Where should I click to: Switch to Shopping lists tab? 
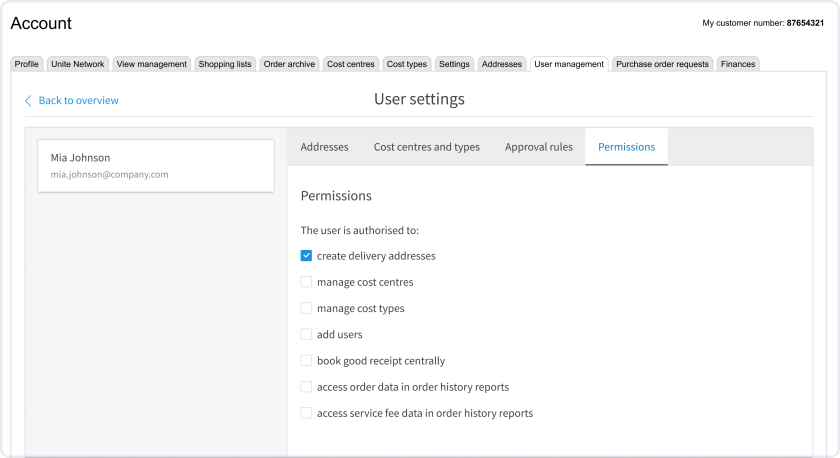(225, 64)
